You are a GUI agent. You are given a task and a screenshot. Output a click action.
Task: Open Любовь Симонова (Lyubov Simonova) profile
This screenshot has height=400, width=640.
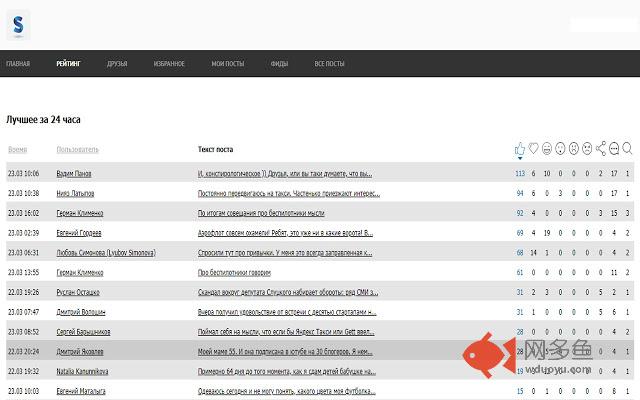pos(106,253)
